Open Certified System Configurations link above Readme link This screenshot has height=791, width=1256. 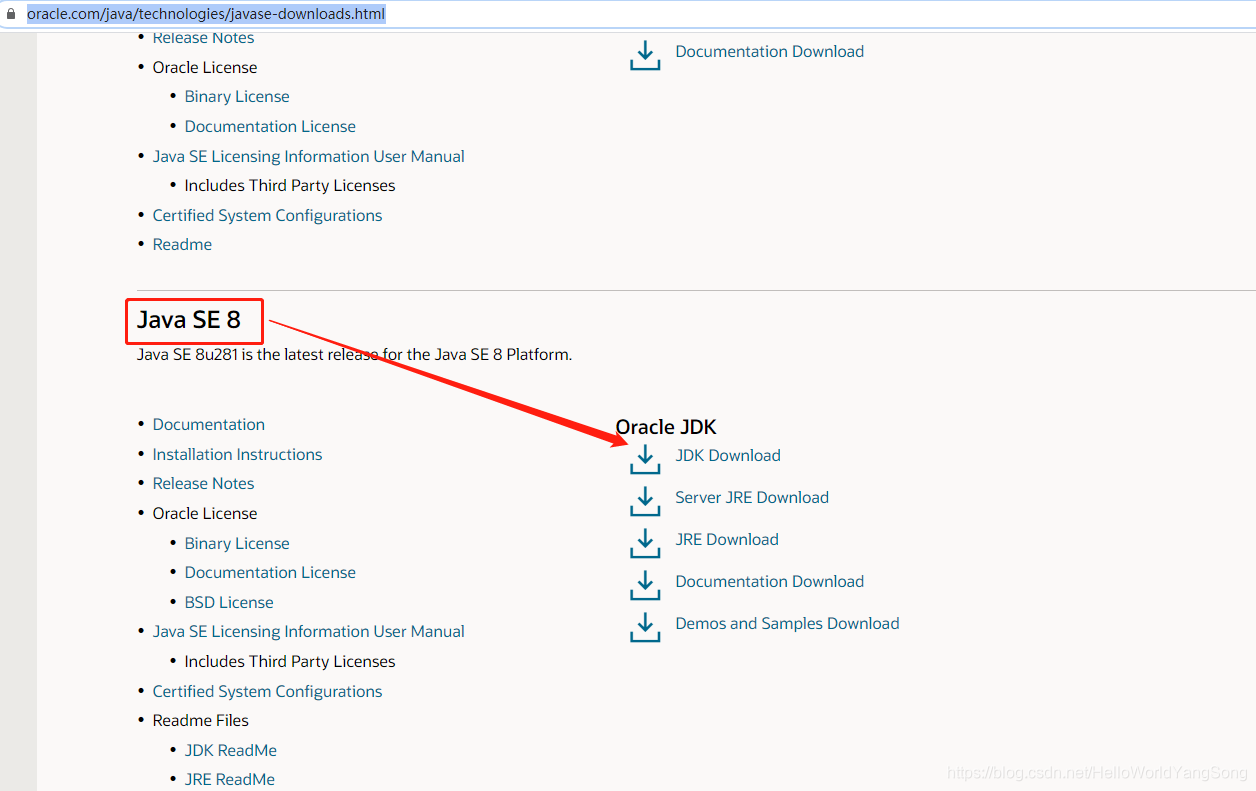tap(267, 215)
